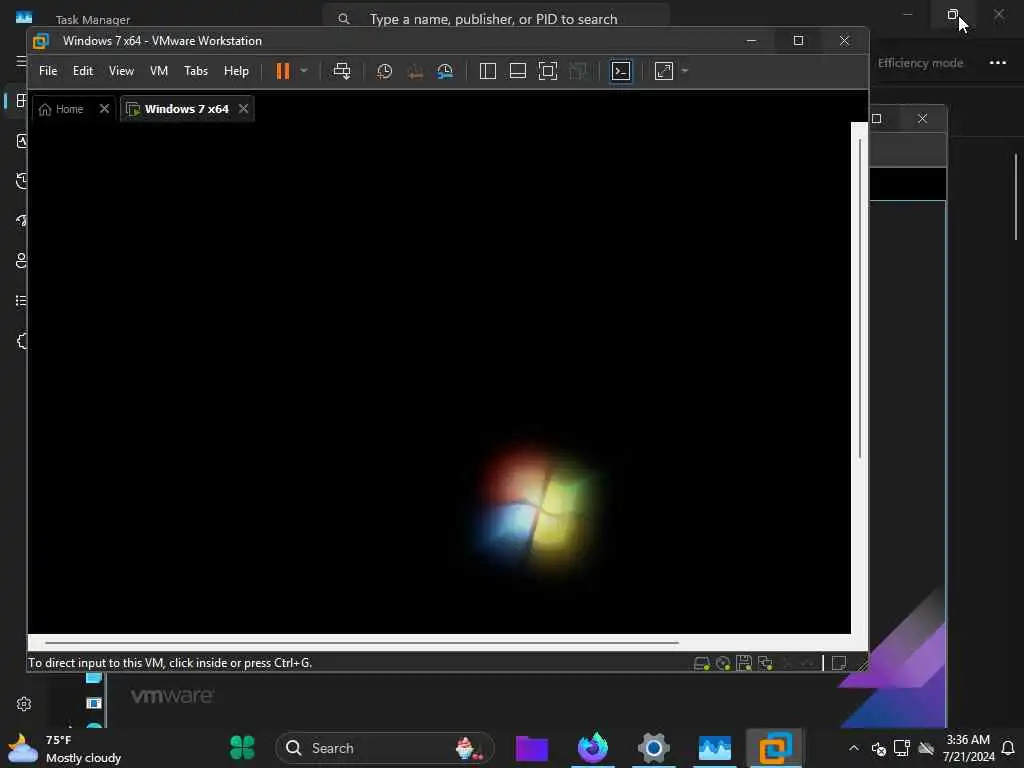This screenshot has height=768, width=1024.
Task: Click the network adapter status icon
Action: (x=765, y=664)
